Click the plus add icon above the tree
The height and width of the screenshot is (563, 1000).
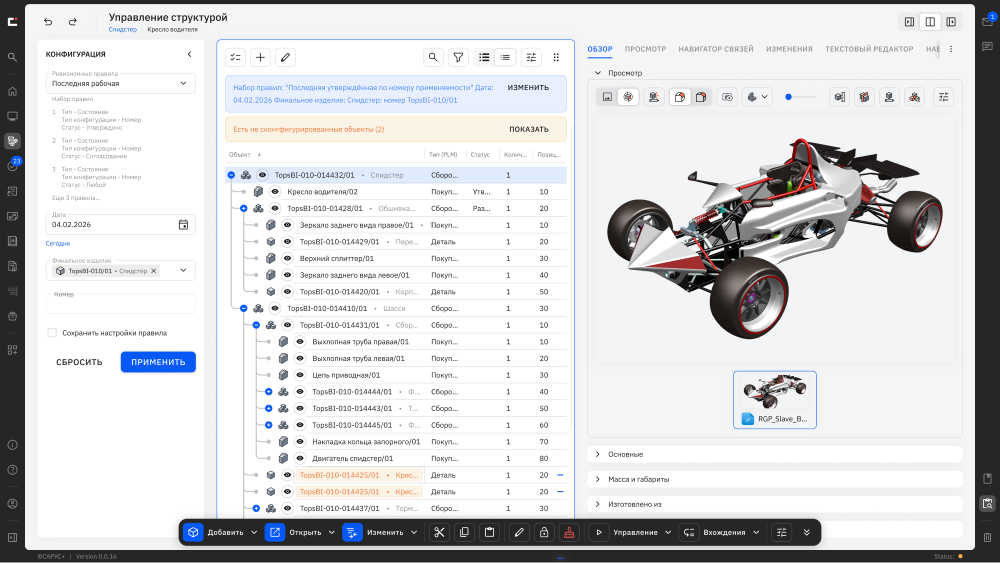260,57
